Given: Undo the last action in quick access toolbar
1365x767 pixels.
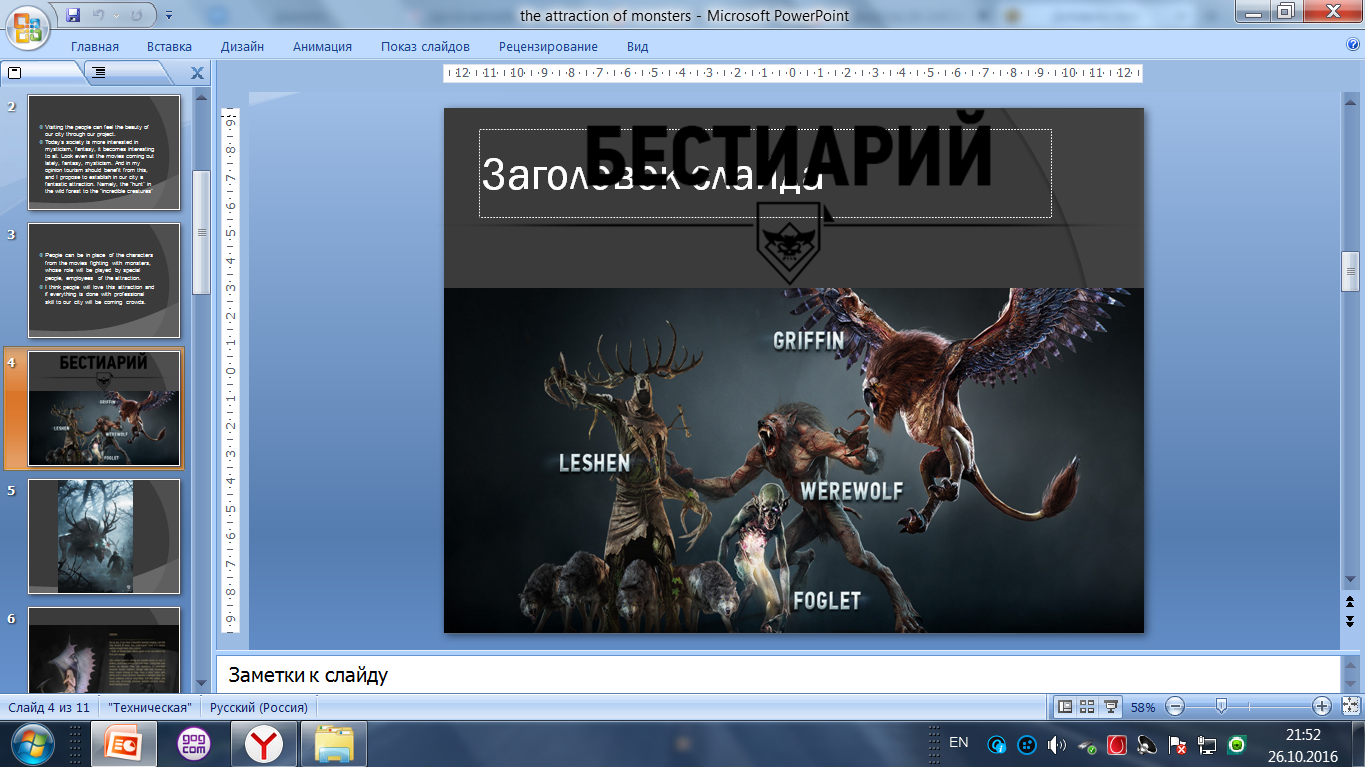Looking at the screenshot, I should 99,15.
